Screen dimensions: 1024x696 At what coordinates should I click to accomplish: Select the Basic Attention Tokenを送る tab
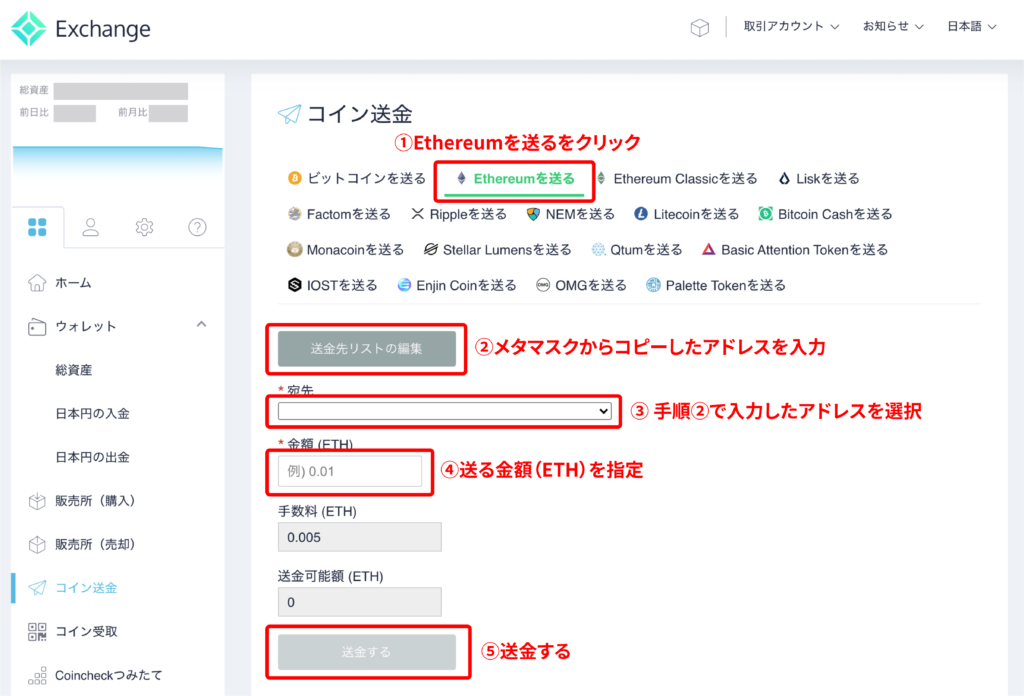pyautogui.click(x=795, y=249)
